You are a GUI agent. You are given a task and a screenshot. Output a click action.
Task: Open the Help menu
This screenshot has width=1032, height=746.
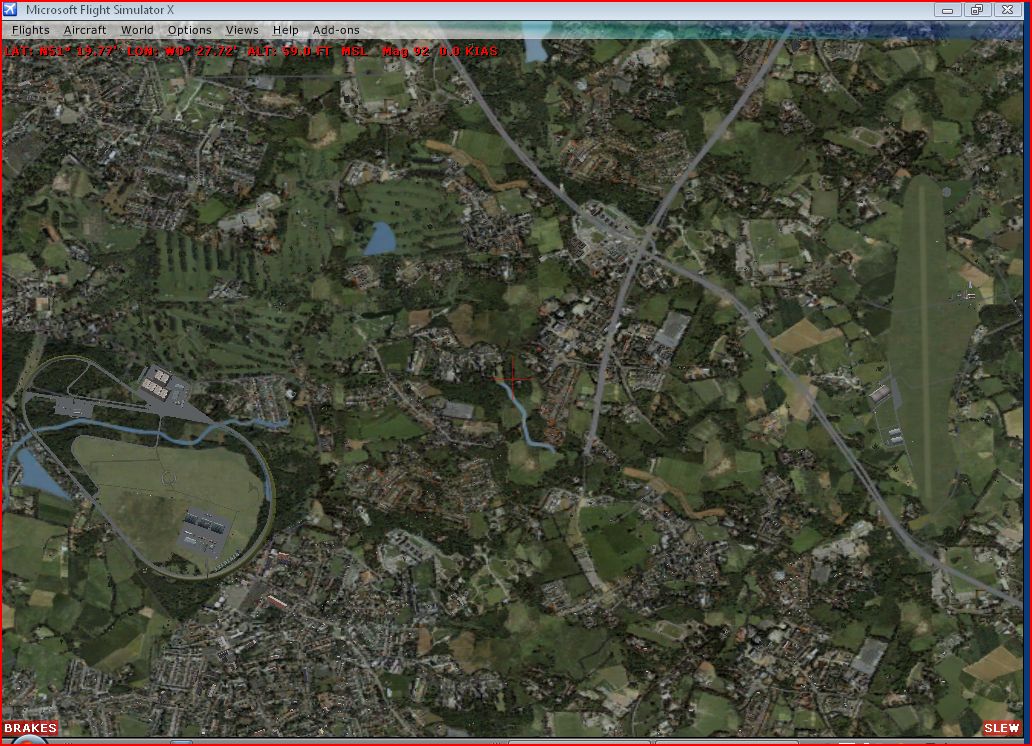click(x=286, y=30)
